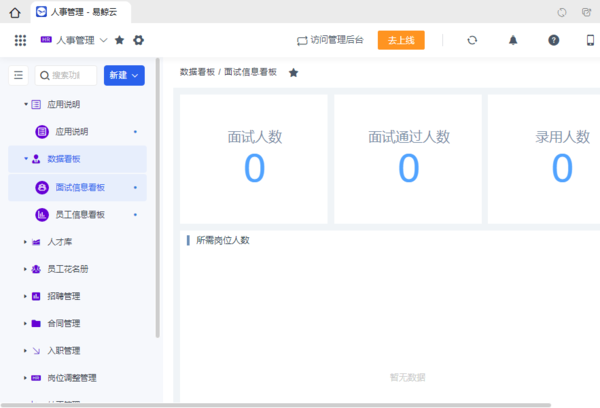Open app settings gear icon
Image resolution: width=600 pixels, height=408 pixels.
coord(139,40)
